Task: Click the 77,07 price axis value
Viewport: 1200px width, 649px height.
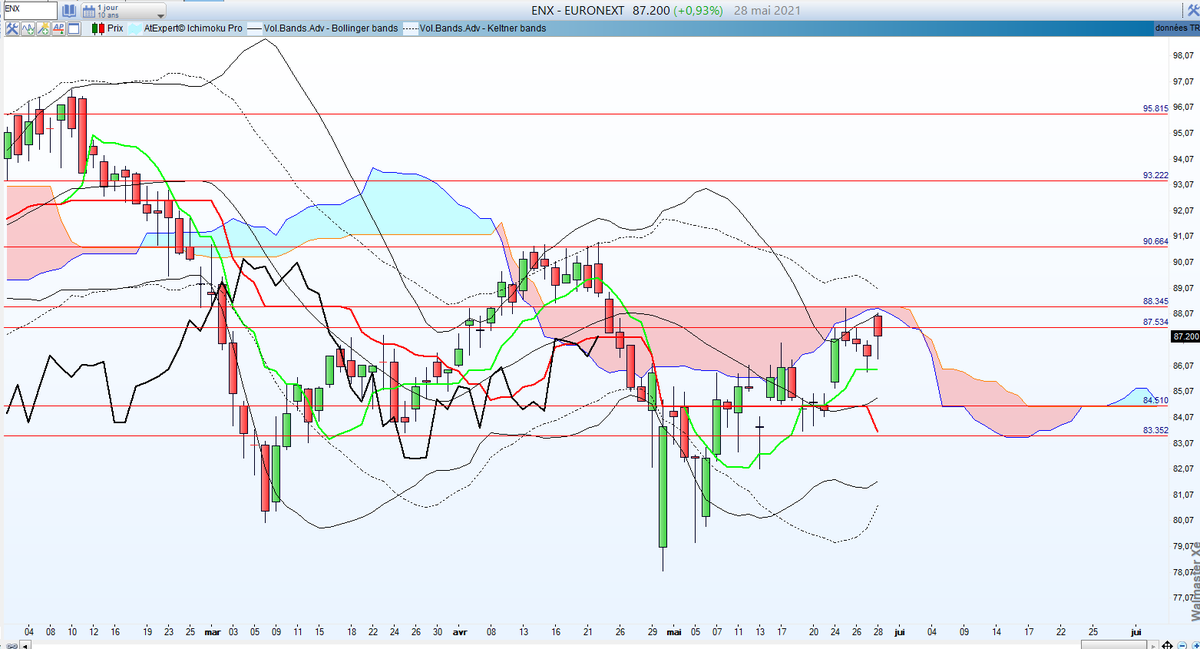Action: [1183, 598]
